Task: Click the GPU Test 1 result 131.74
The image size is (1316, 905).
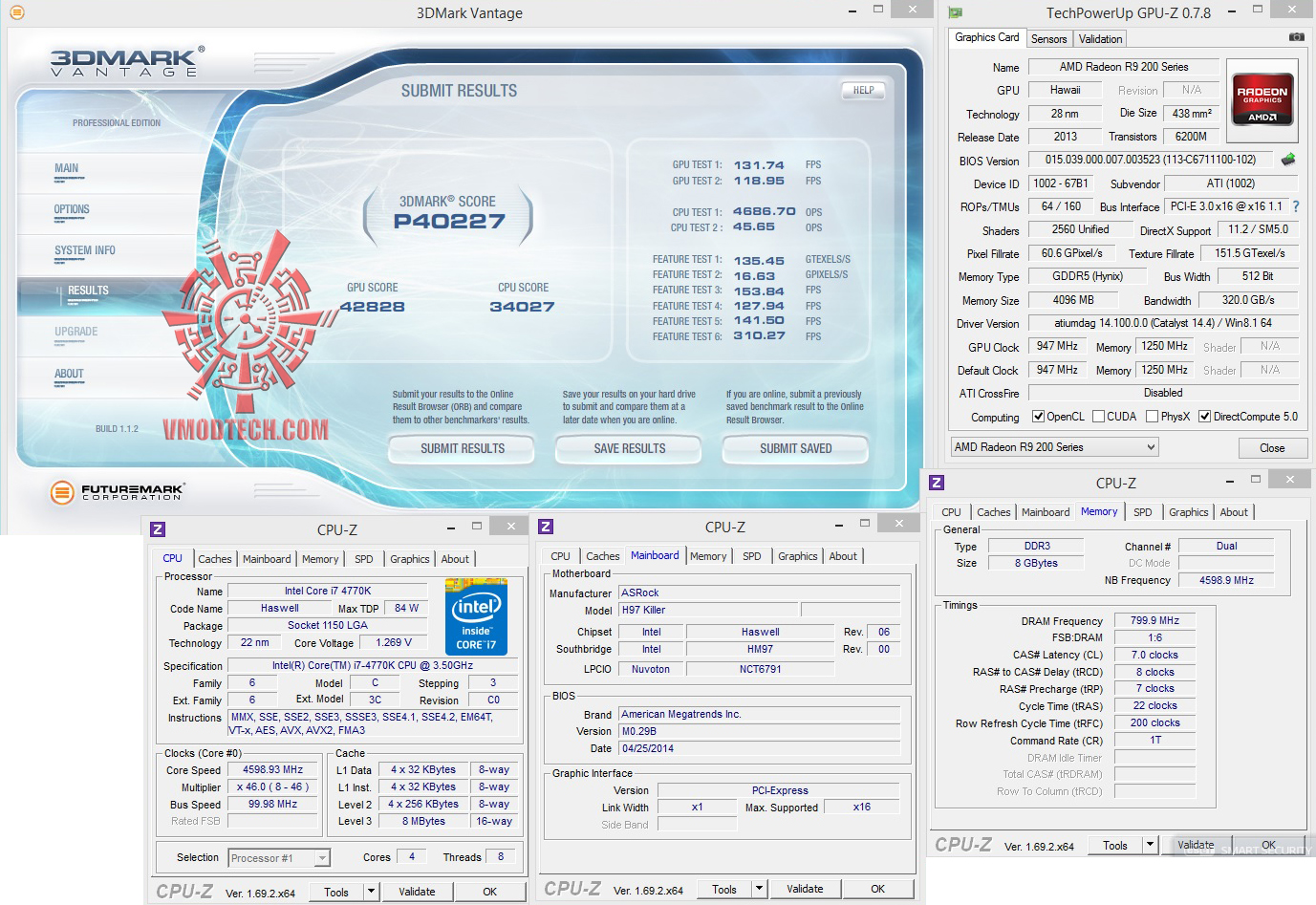Action: point(759,165)
